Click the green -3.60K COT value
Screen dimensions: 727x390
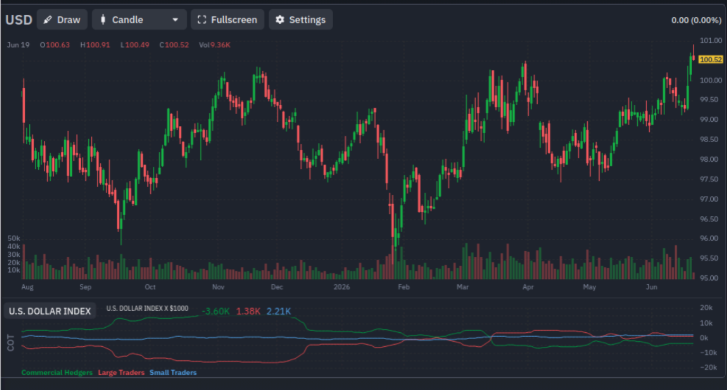coord(216,311)
